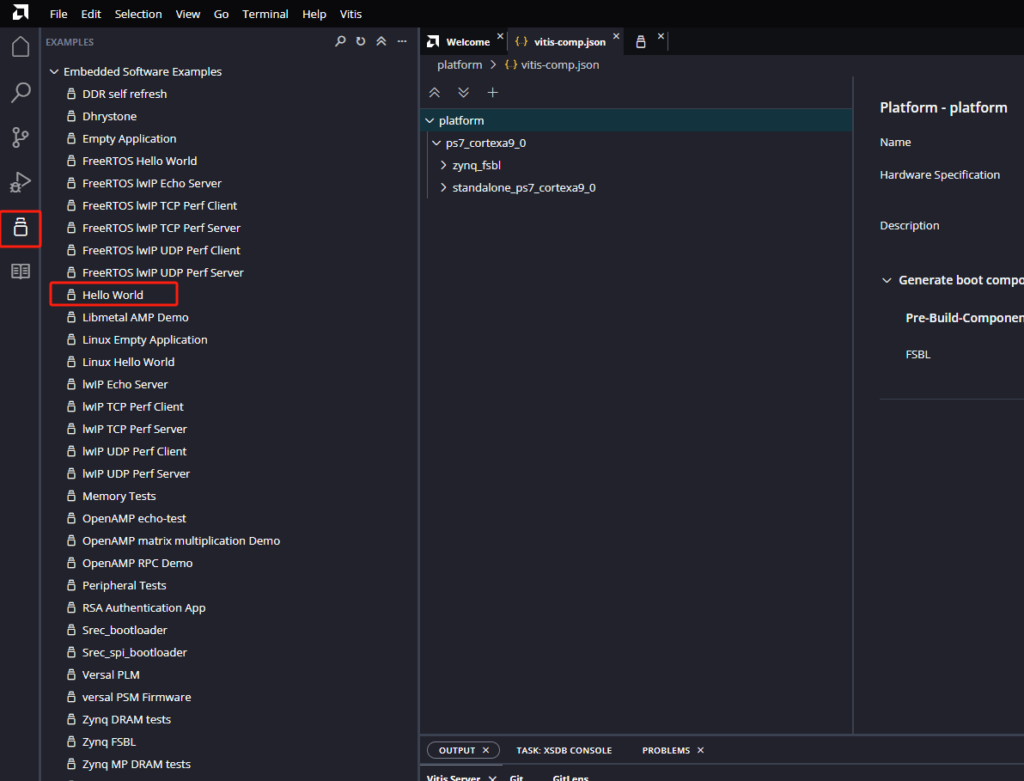Viewport: 1024px width, 781px height.
Task: Switch to the Welcome tab
Action: click(468, 42)
